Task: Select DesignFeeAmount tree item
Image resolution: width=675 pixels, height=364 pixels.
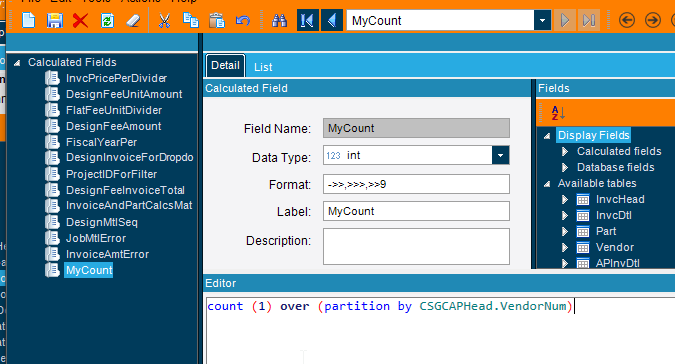Action: coord(113,126)
